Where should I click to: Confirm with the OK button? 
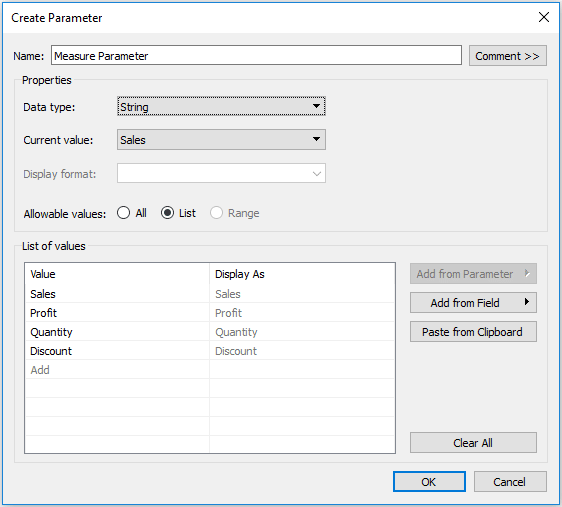429,482
